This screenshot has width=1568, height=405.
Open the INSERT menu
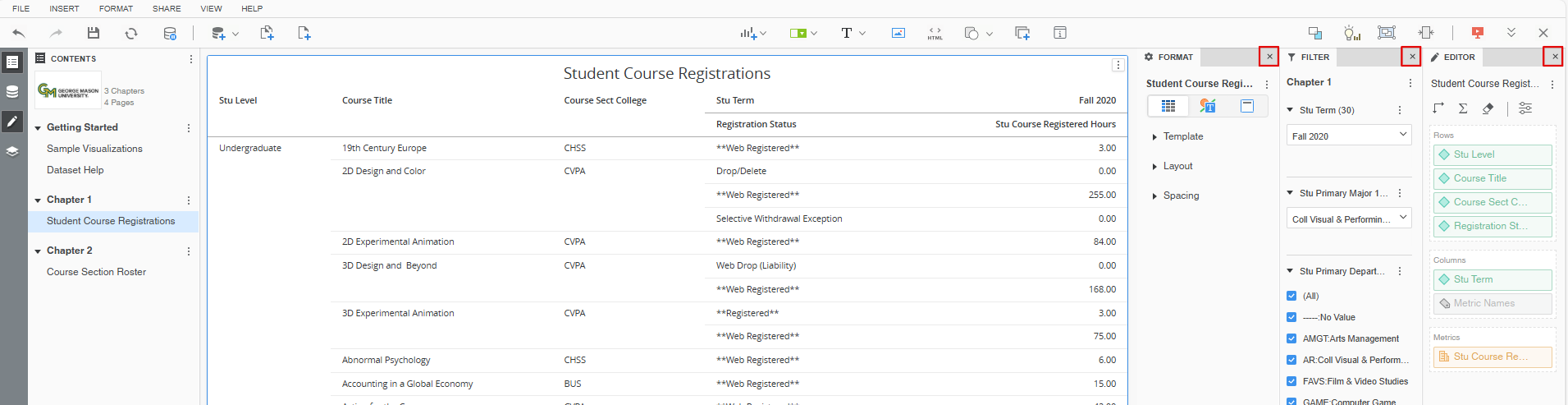(64, 8)
